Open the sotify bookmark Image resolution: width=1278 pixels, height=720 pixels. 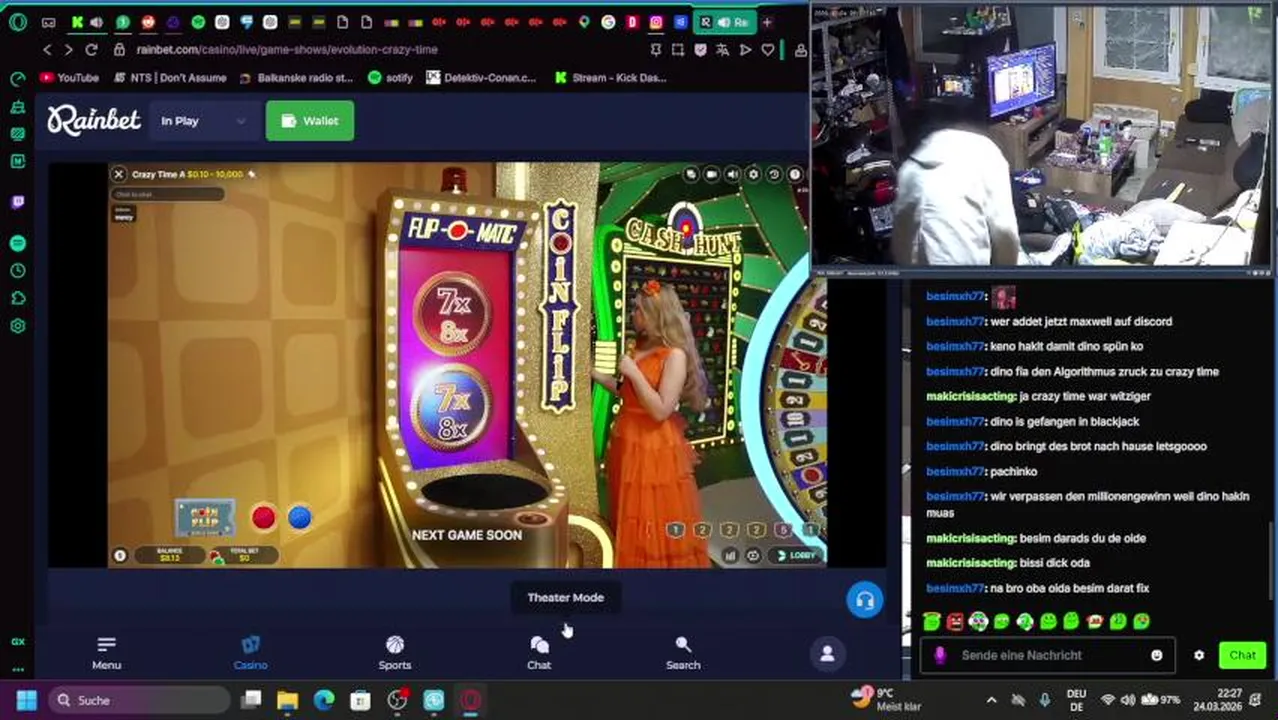coord(390,77)
